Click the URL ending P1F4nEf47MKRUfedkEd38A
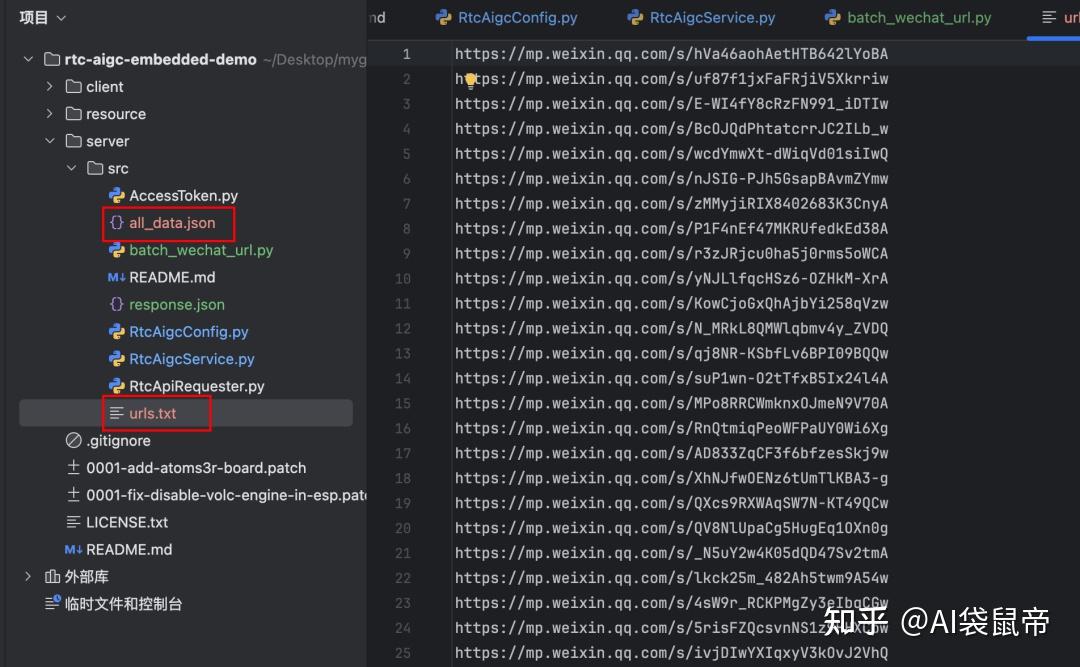Image resolution: width=1080 pixels, height=667 pixels. [x=672, y=229]
